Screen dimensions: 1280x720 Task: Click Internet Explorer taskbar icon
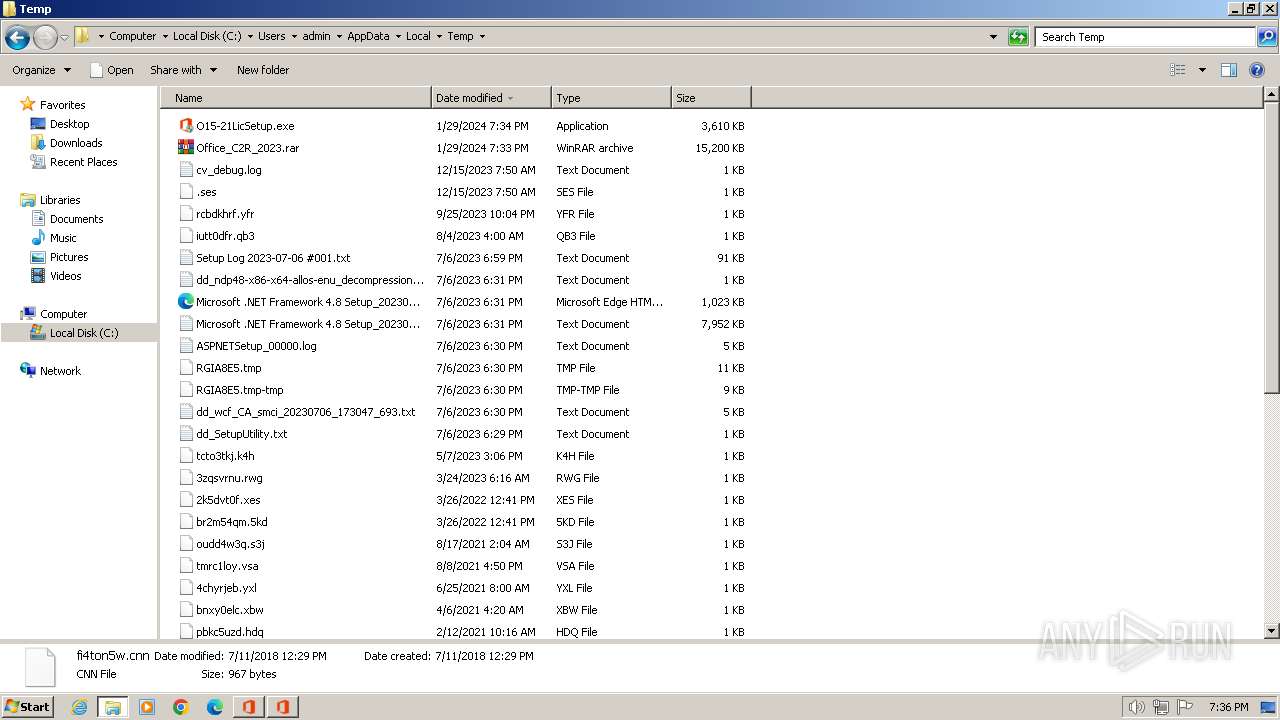click(x=79, y=707)
